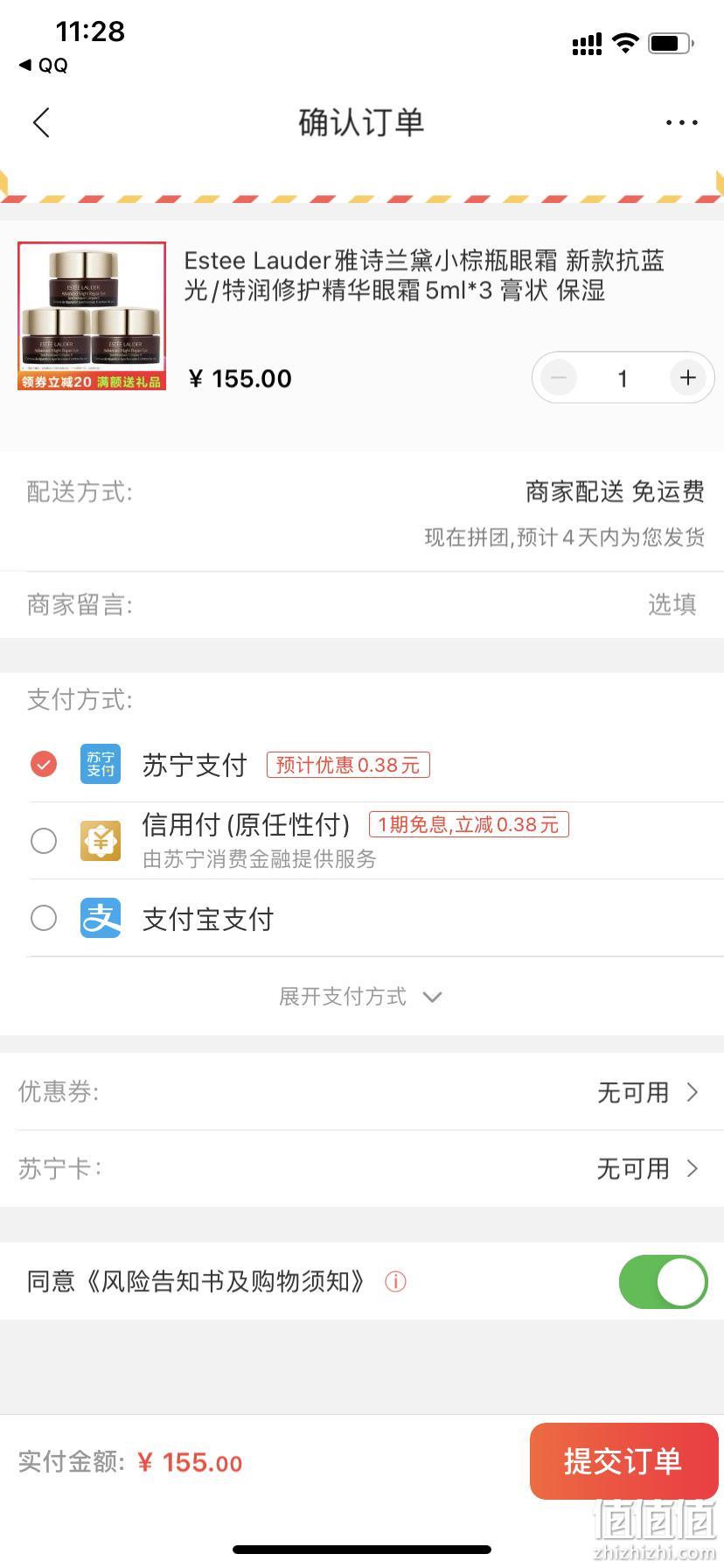
Task: Tap the back arrow icon
Action: click(41, 122)
